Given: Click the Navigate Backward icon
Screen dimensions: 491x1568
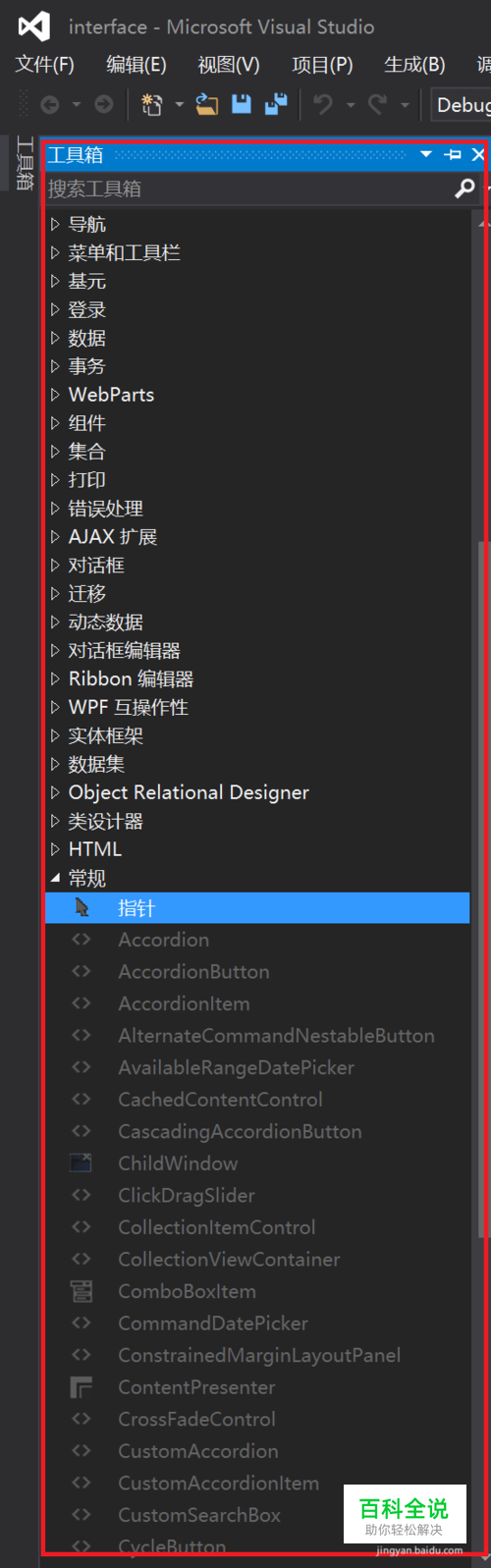Looking at the screenshot, I should pos(50,103).
